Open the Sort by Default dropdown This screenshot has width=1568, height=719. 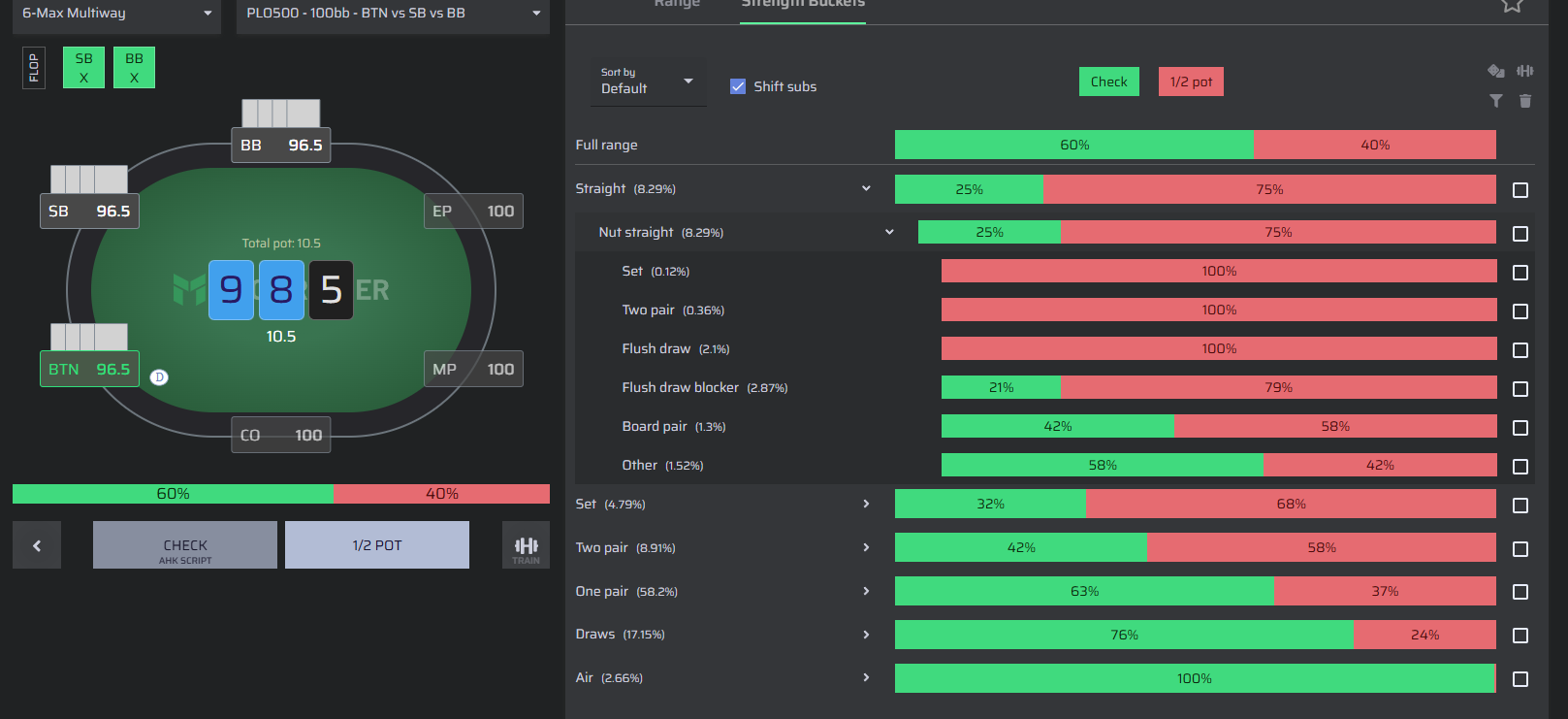point(648,82)
